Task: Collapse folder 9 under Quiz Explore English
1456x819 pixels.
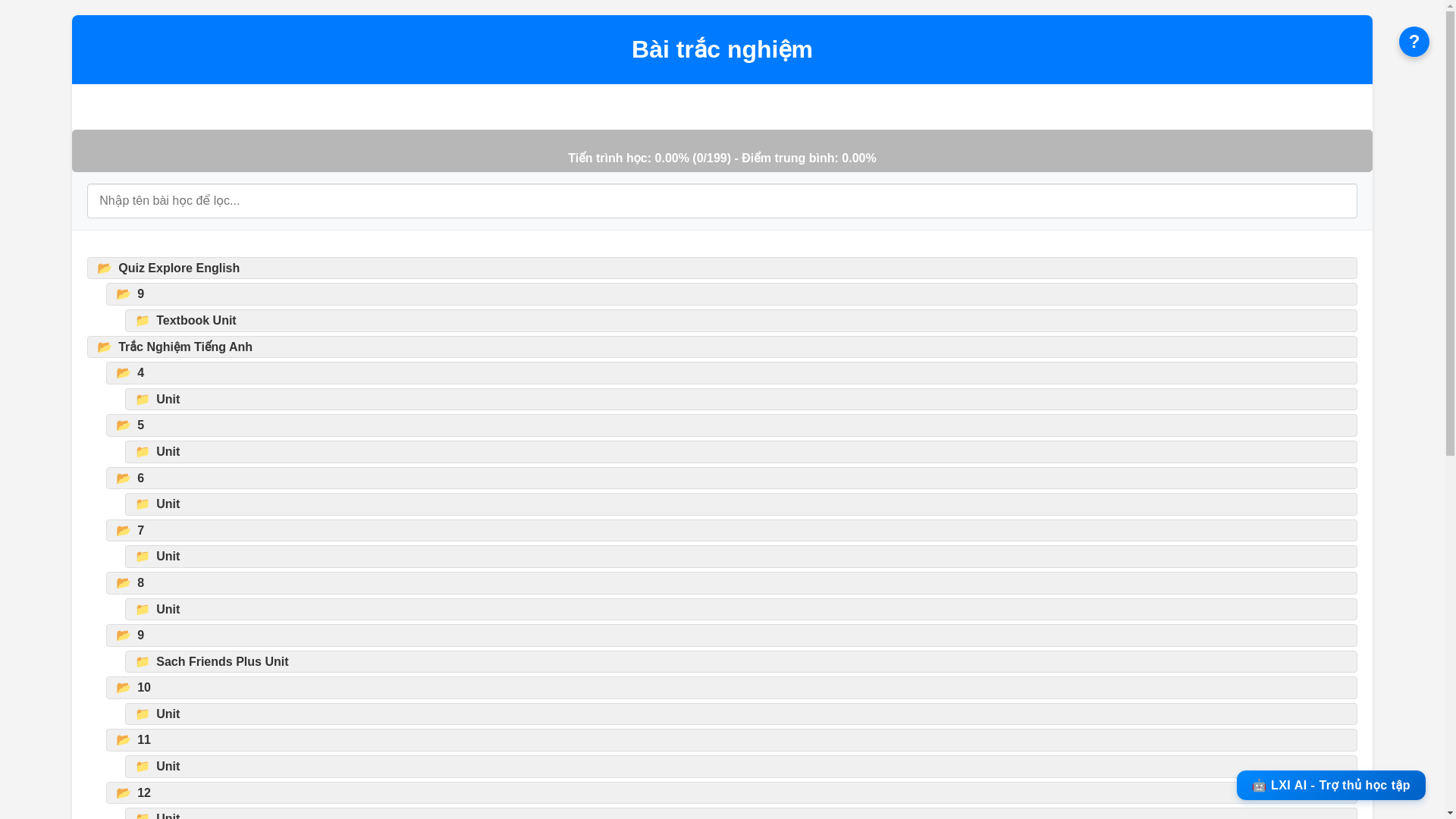Action: click(x=732, y=294)
